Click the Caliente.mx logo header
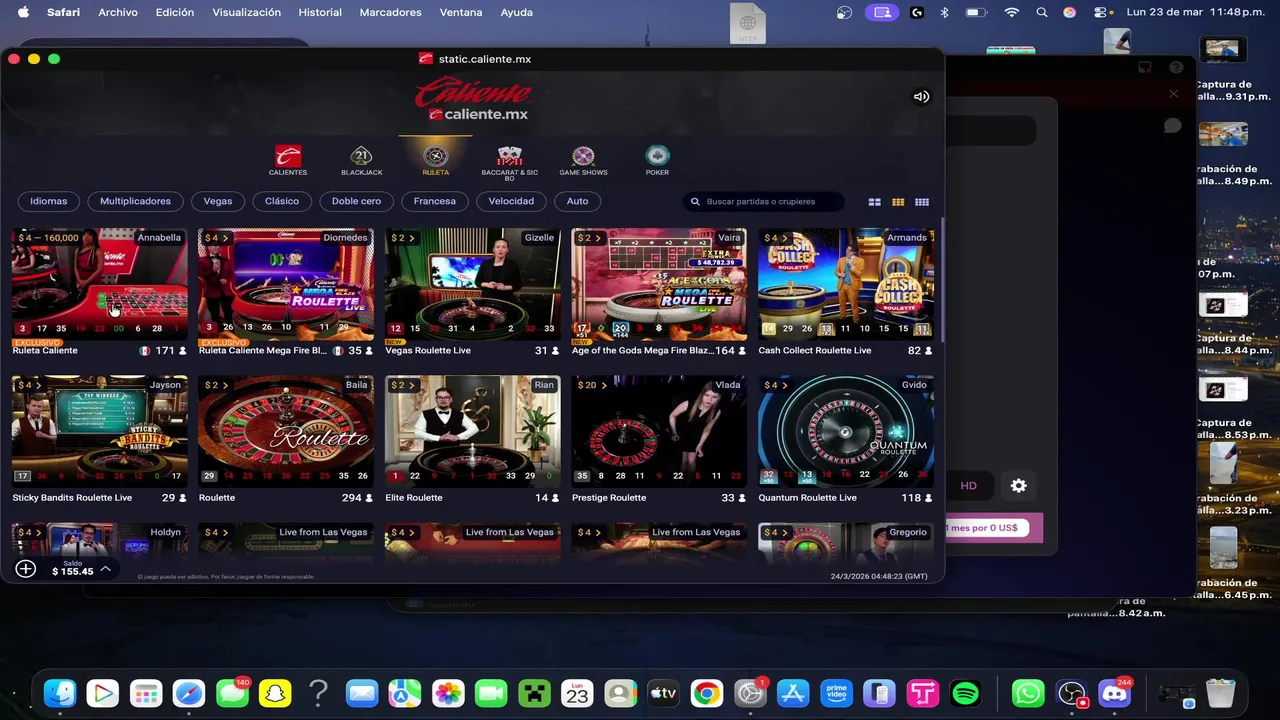 pyautogui.click(x=473, y=101)
